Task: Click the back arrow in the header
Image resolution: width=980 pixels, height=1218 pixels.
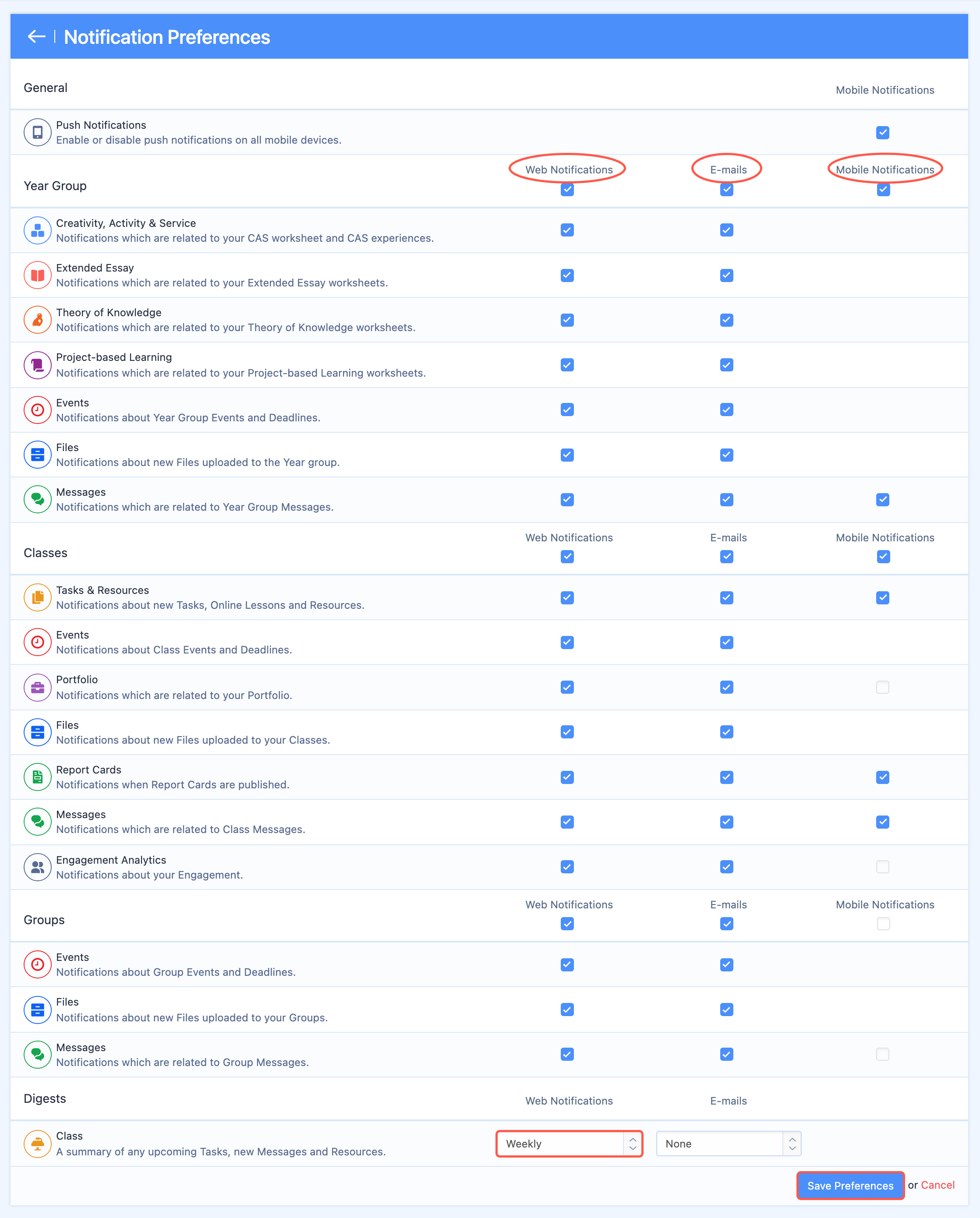Action: 37,37
